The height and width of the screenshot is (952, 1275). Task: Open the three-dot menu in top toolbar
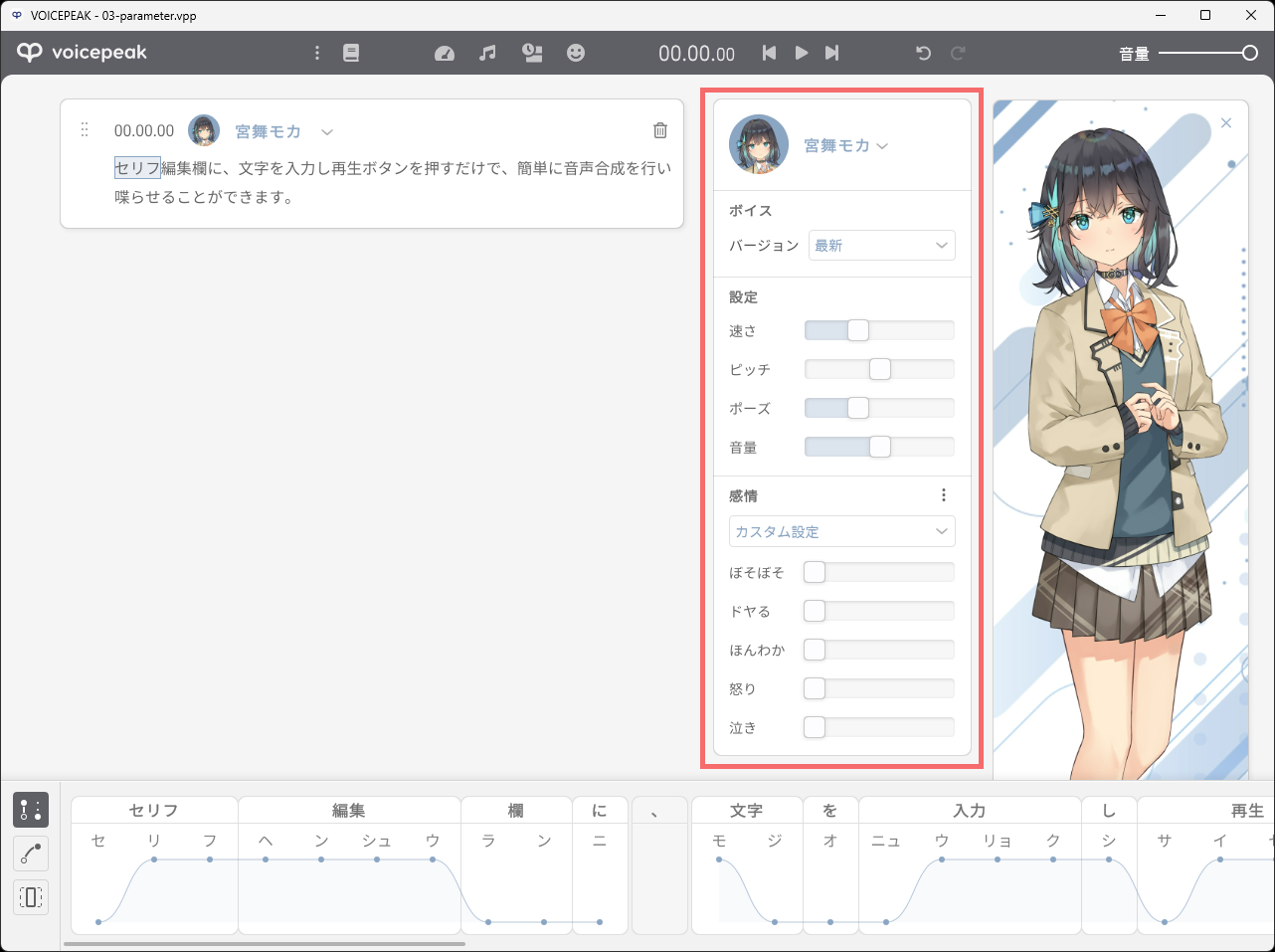[317, 53]
